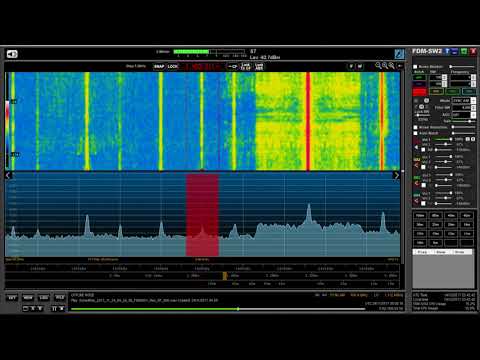Toggle the second receiver's speaker icon
The image size is (480, 360).
416,165
